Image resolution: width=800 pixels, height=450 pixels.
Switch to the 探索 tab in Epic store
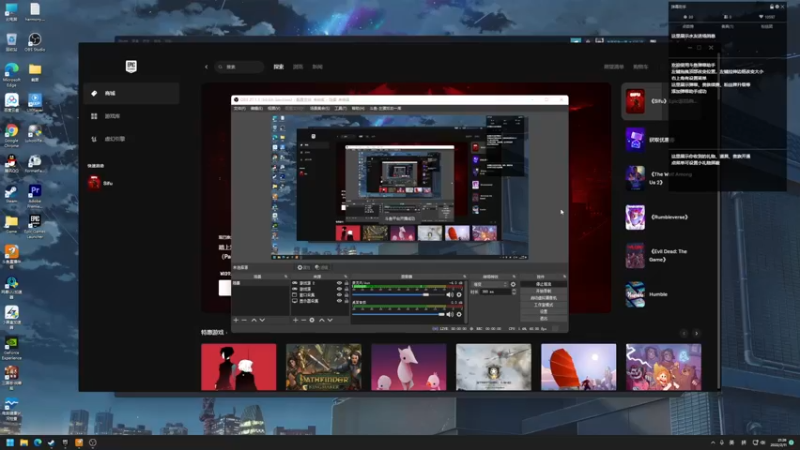click(x=278, y=67)
